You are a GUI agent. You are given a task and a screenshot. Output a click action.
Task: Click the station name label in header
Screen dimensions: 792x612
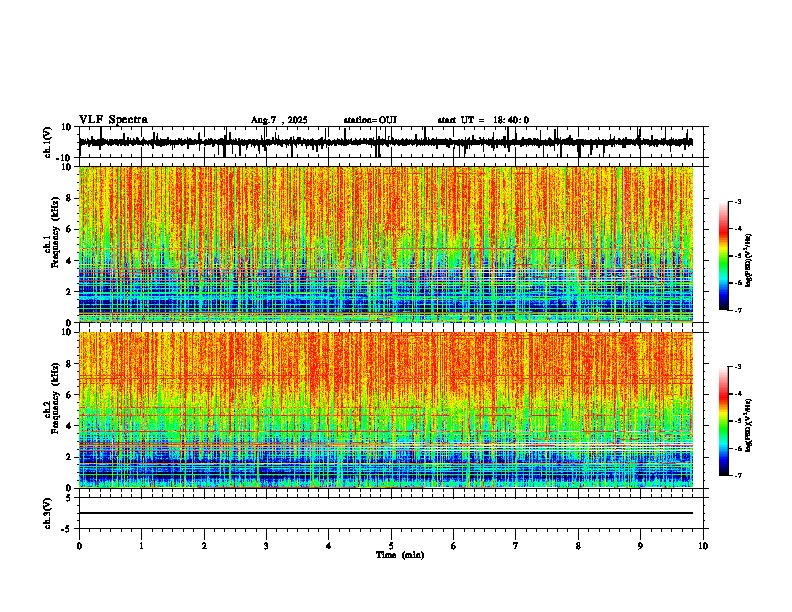click(370, 120)
